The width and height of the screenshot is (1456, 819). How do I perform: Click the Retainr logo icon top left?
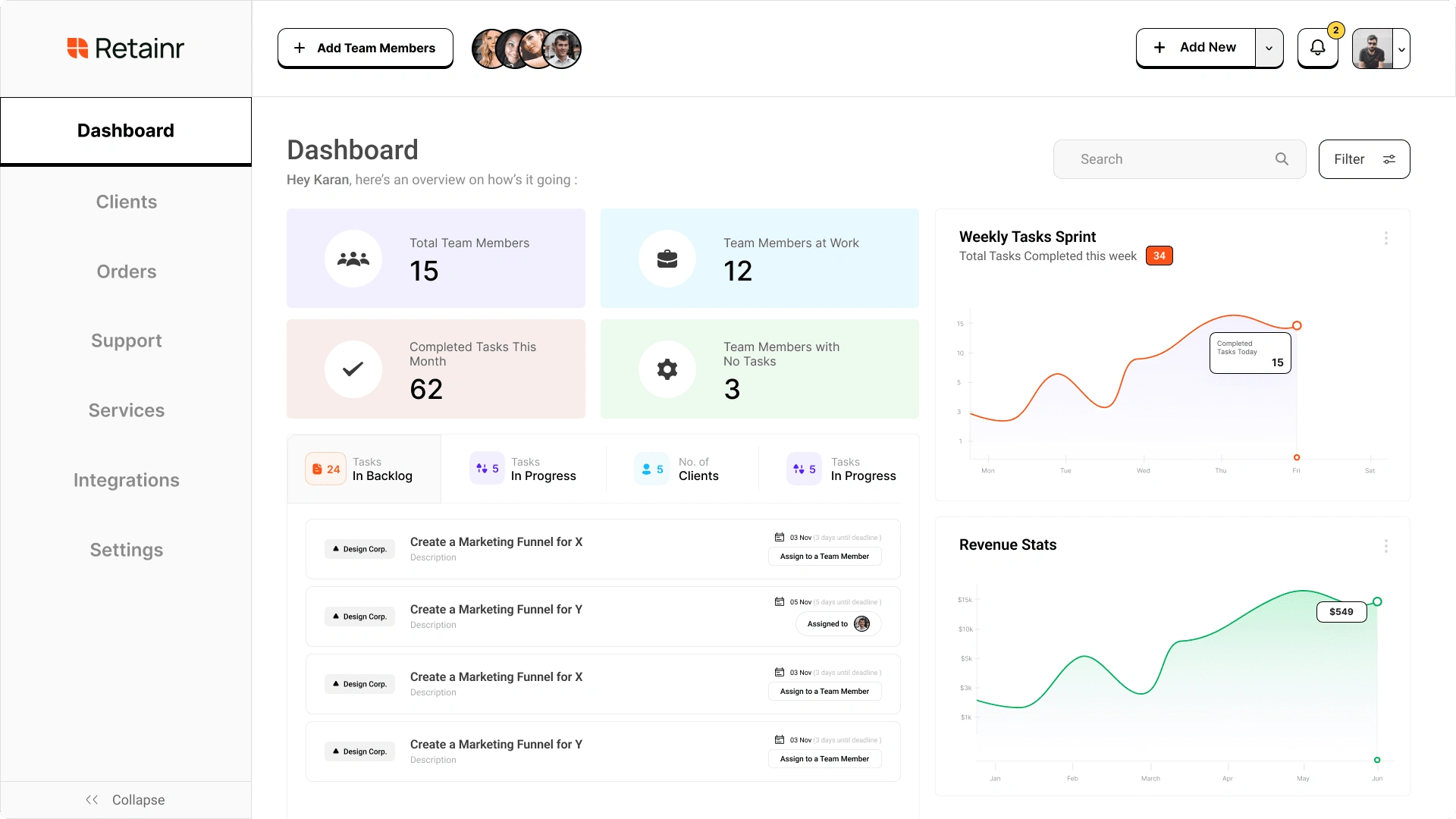coord(78,48)
